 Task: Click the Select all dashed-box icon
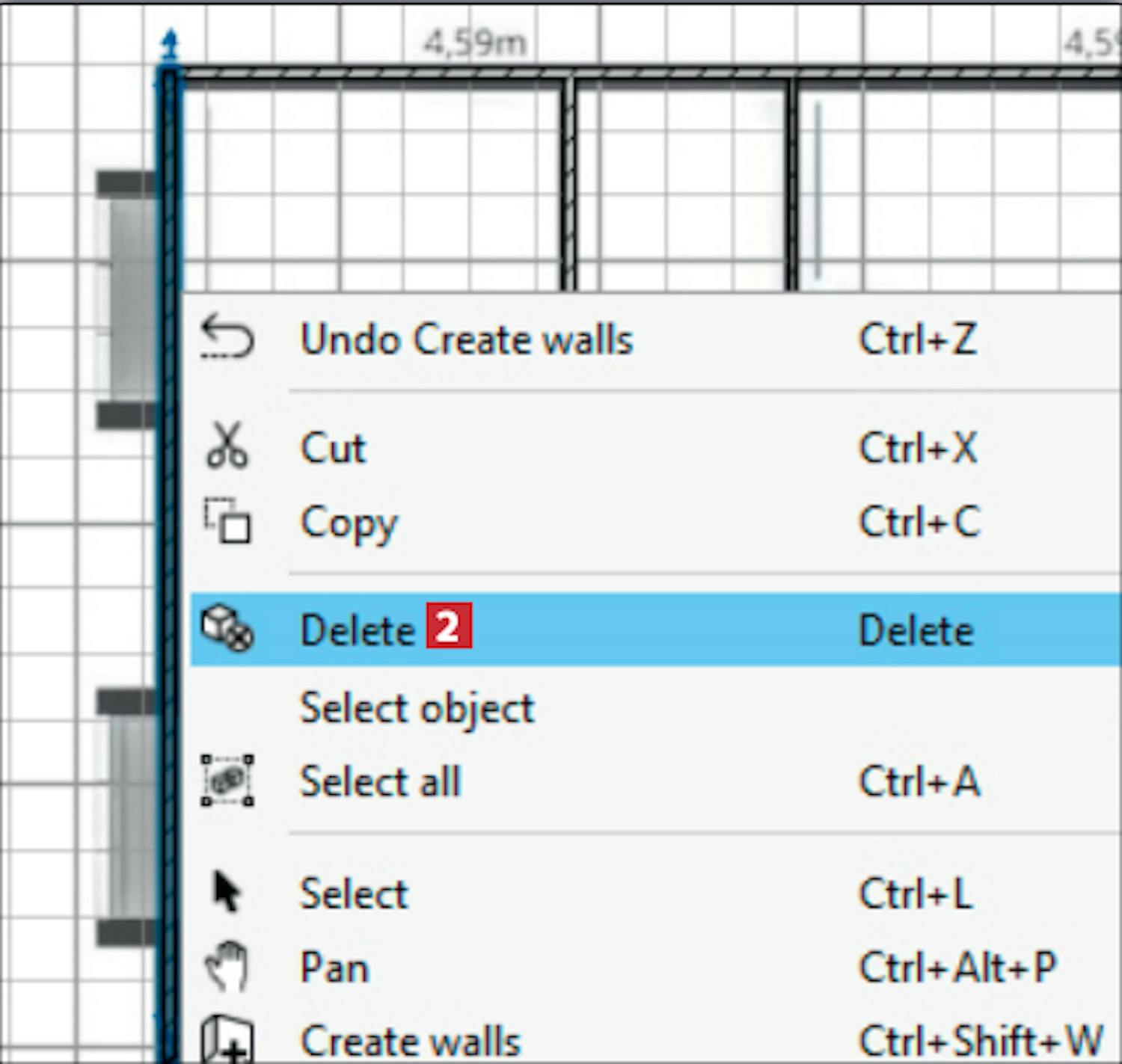pyautogui.click(x=227, y=781)
